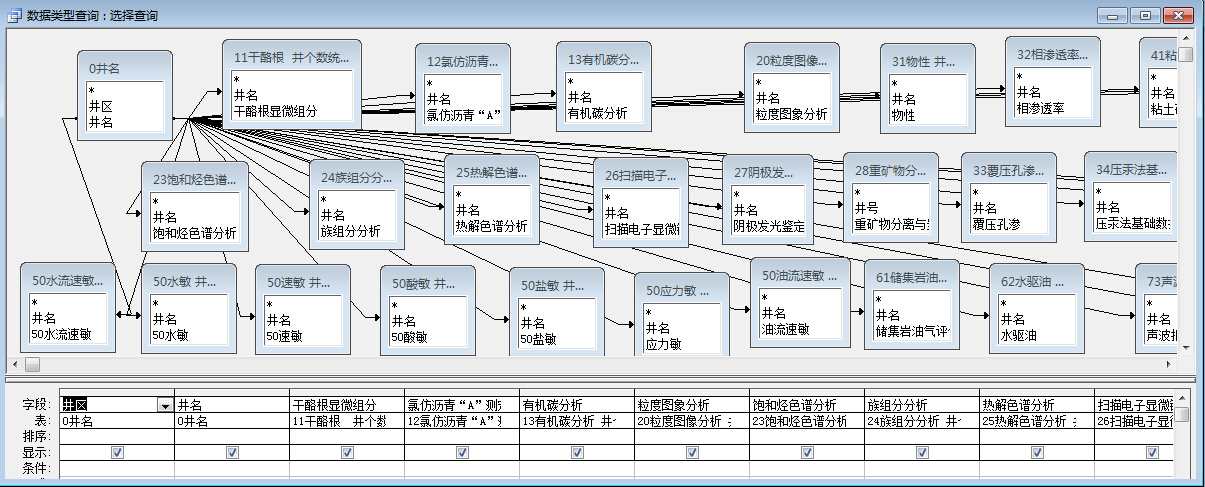Select 阴极发光鉴定 field in 27阴极发 table
Image resolution: width=1205 pixels, height=487 pixels.
(768, 226)
